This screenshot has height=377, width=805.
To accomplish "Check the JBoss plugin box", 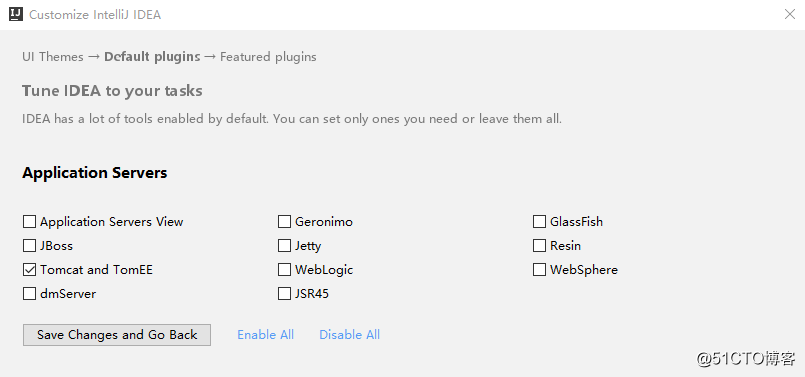I will click(29, 246).
